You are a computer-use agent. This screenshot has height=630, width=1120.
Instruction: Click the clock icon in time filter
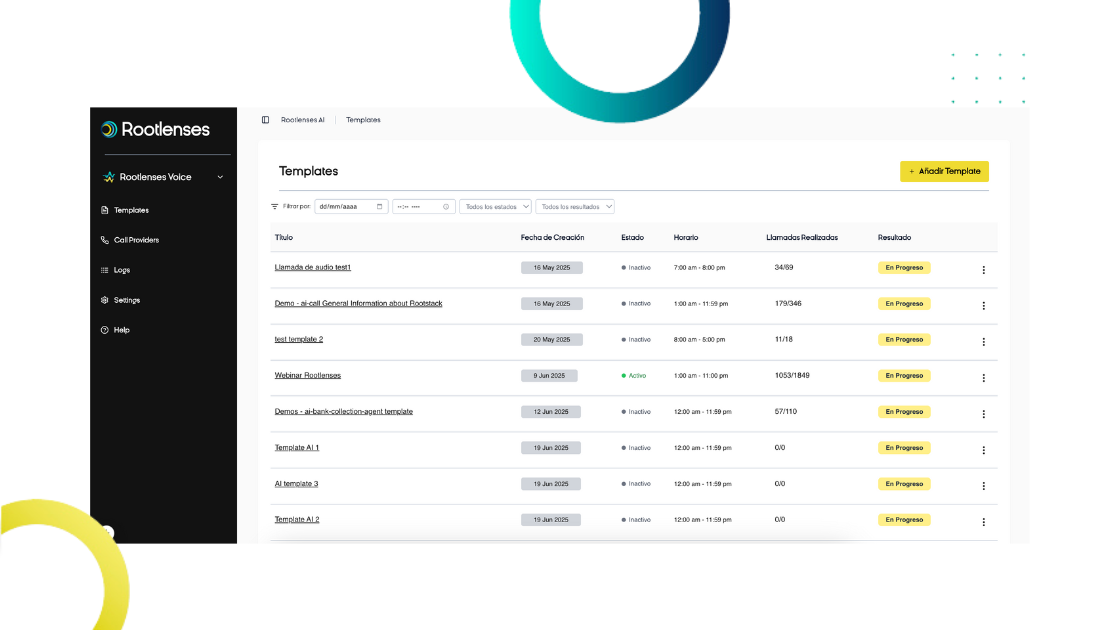(x=446, y=207)
